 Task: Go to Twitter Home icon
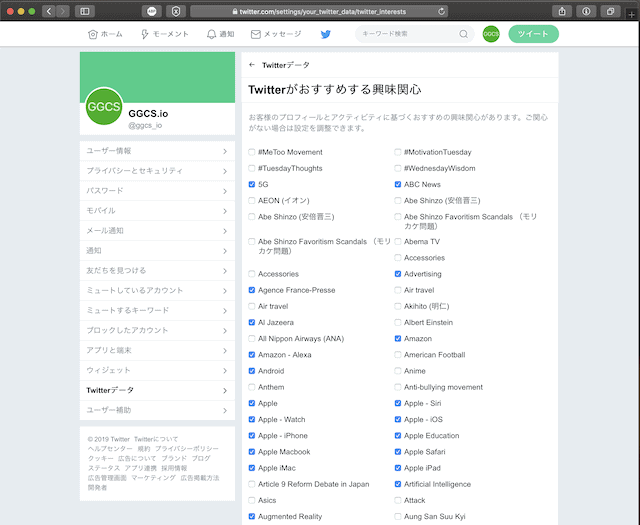(x=93, y=34)
